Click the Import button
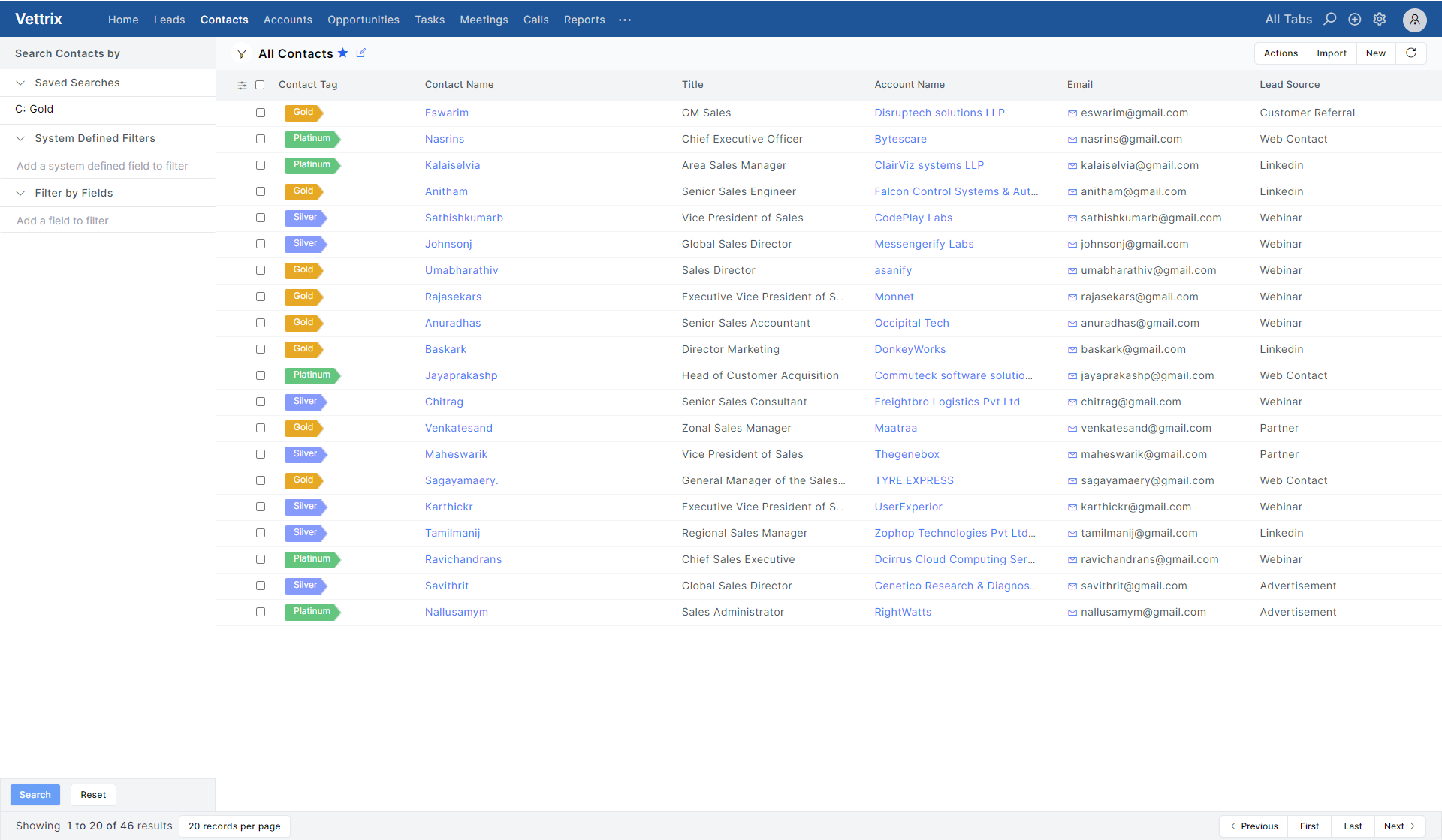This screenshot has height=840, width=1442. coord(1332,53)
